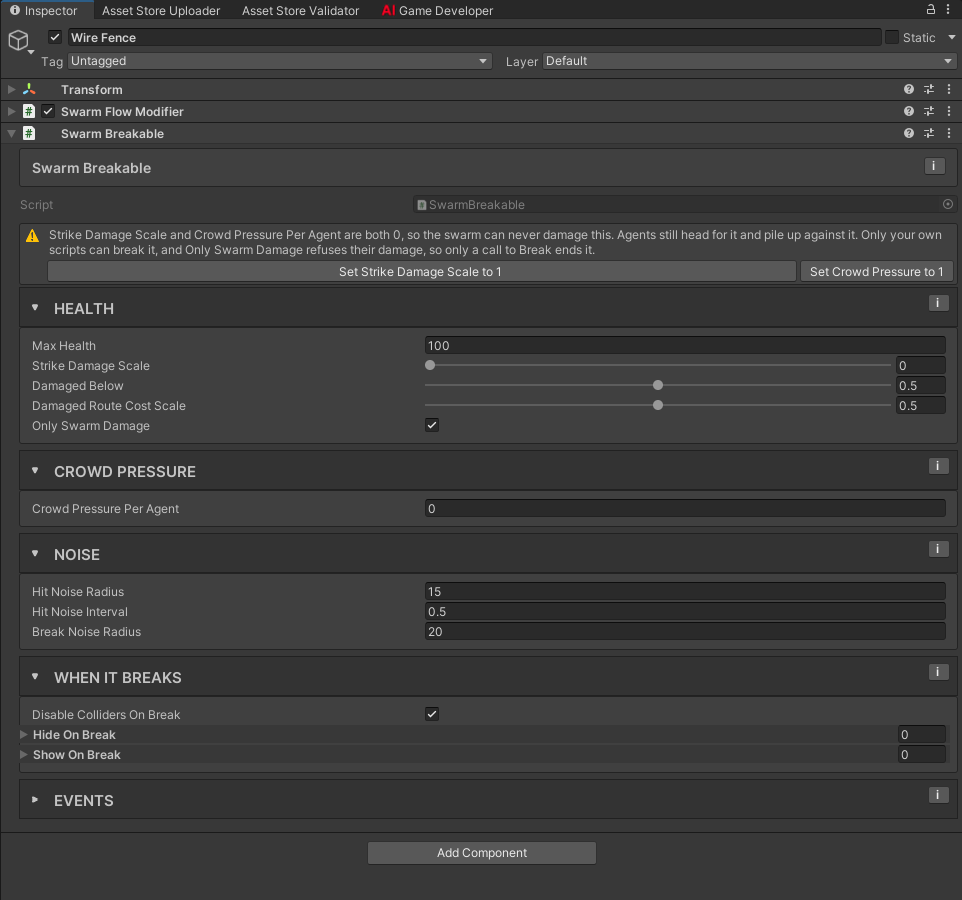Switch to the AI Game Developer tab
This screenshot has width=962, height=900.
coord(437,10)
